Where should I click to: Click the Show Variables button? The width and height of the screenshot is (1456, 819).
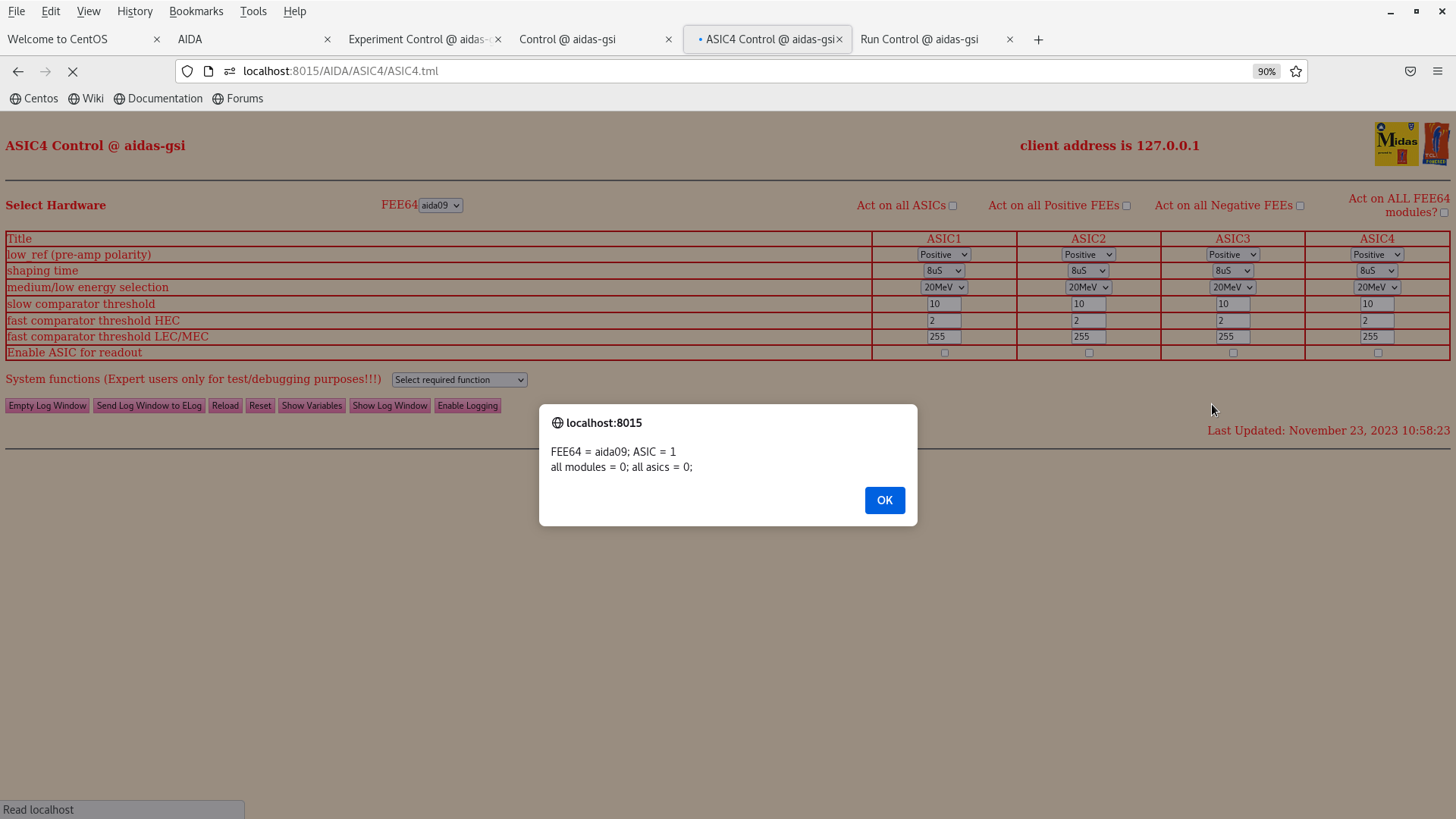(x=312, y=406)
